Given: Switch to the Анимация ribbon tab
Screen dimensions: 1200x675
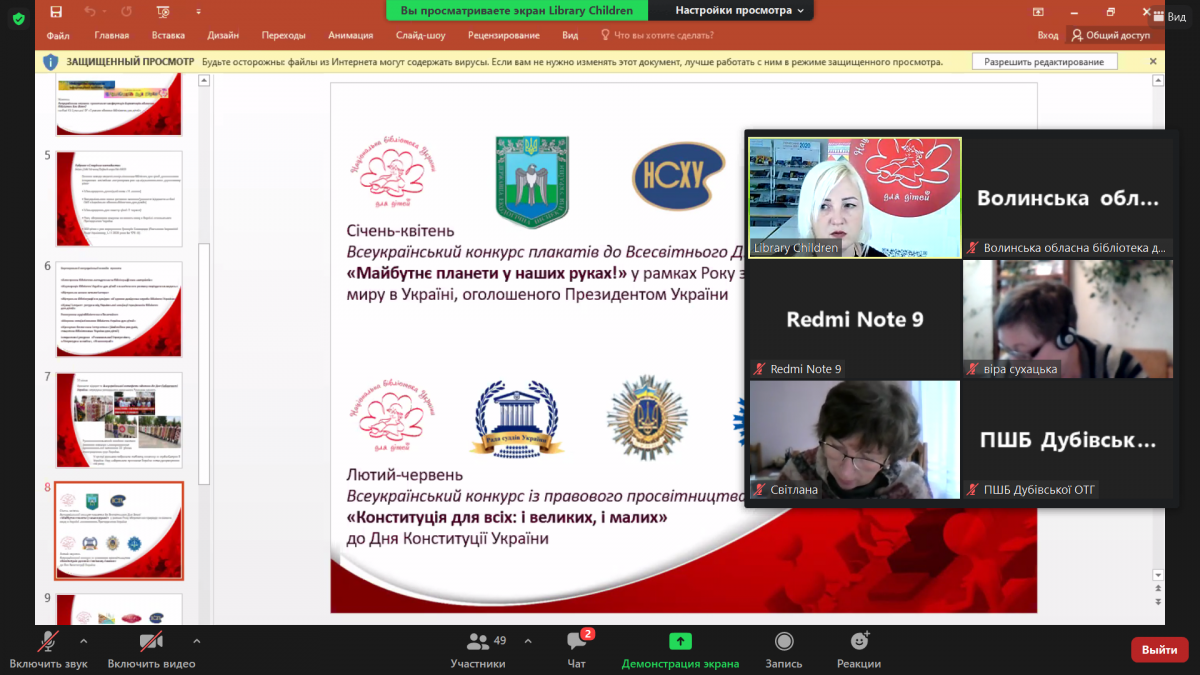Looking at the screenshot, I should (x=350, y=35).
